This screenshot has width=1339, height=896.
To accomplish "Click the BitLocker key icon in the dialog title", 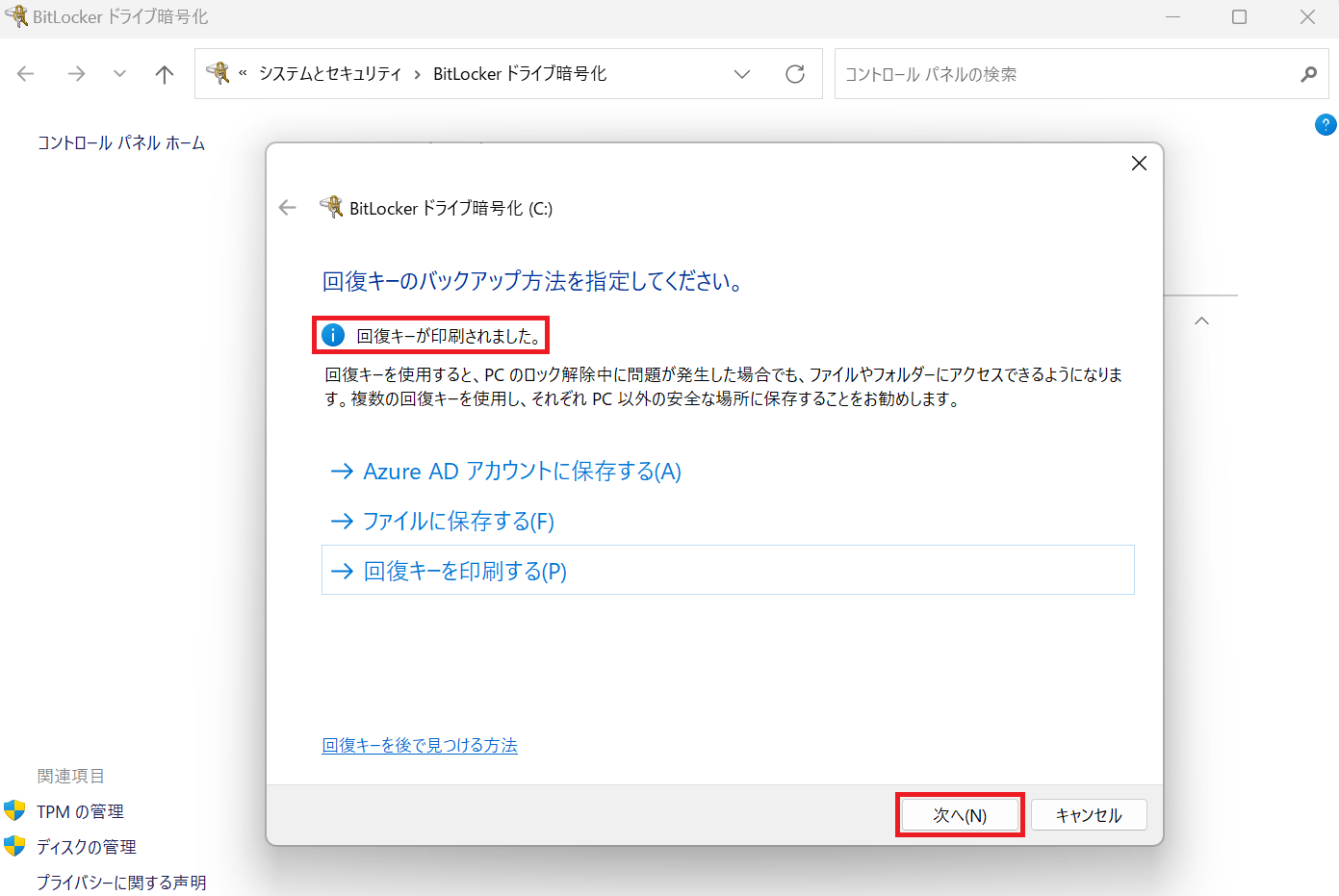I will pyautogui.click(x=331, y=207).
